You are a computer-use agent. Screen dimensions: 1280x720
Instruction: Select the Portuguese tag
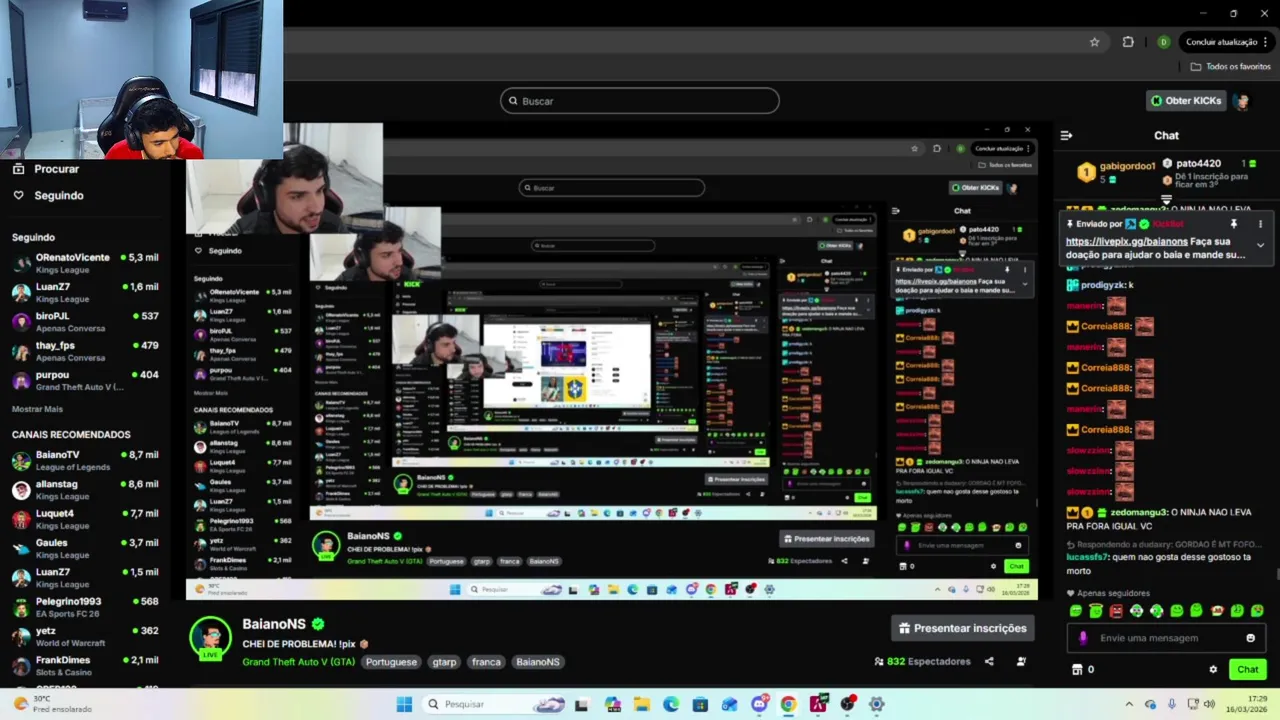391,662
